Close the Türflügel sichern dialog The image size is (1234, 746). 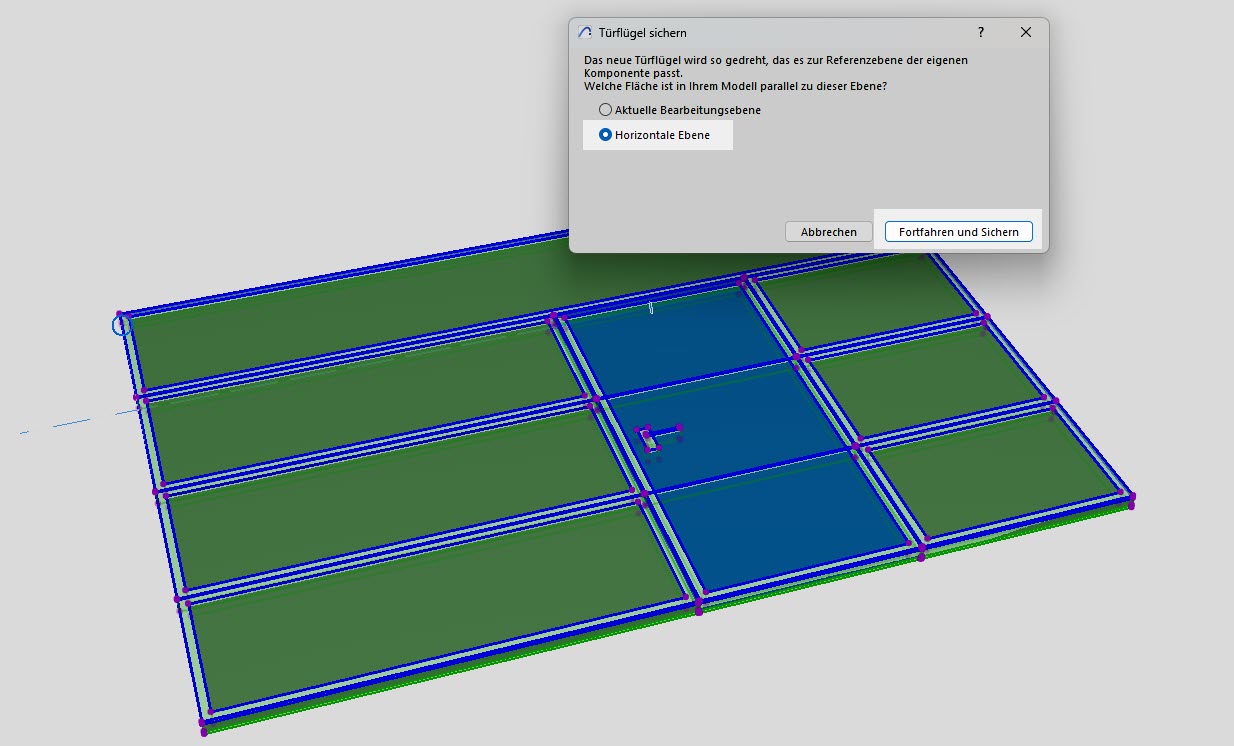[1025, 33]
